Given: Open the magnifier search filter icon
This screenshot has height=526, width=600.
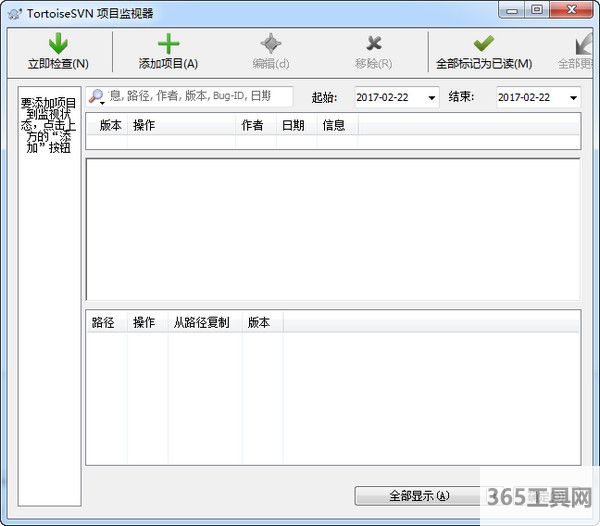Looking at the screenshot, I should pyautogui.click(x=97, y=97).
